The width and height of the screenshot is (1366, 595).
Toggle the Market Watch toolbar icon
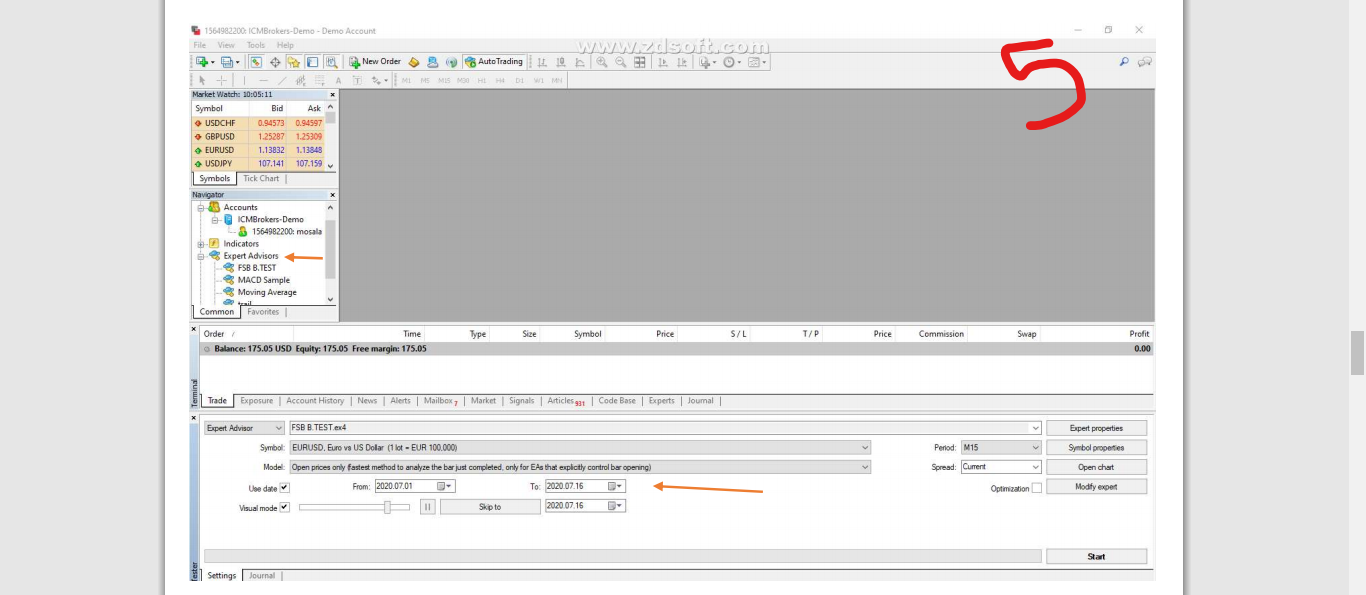[x=256, y=62]
